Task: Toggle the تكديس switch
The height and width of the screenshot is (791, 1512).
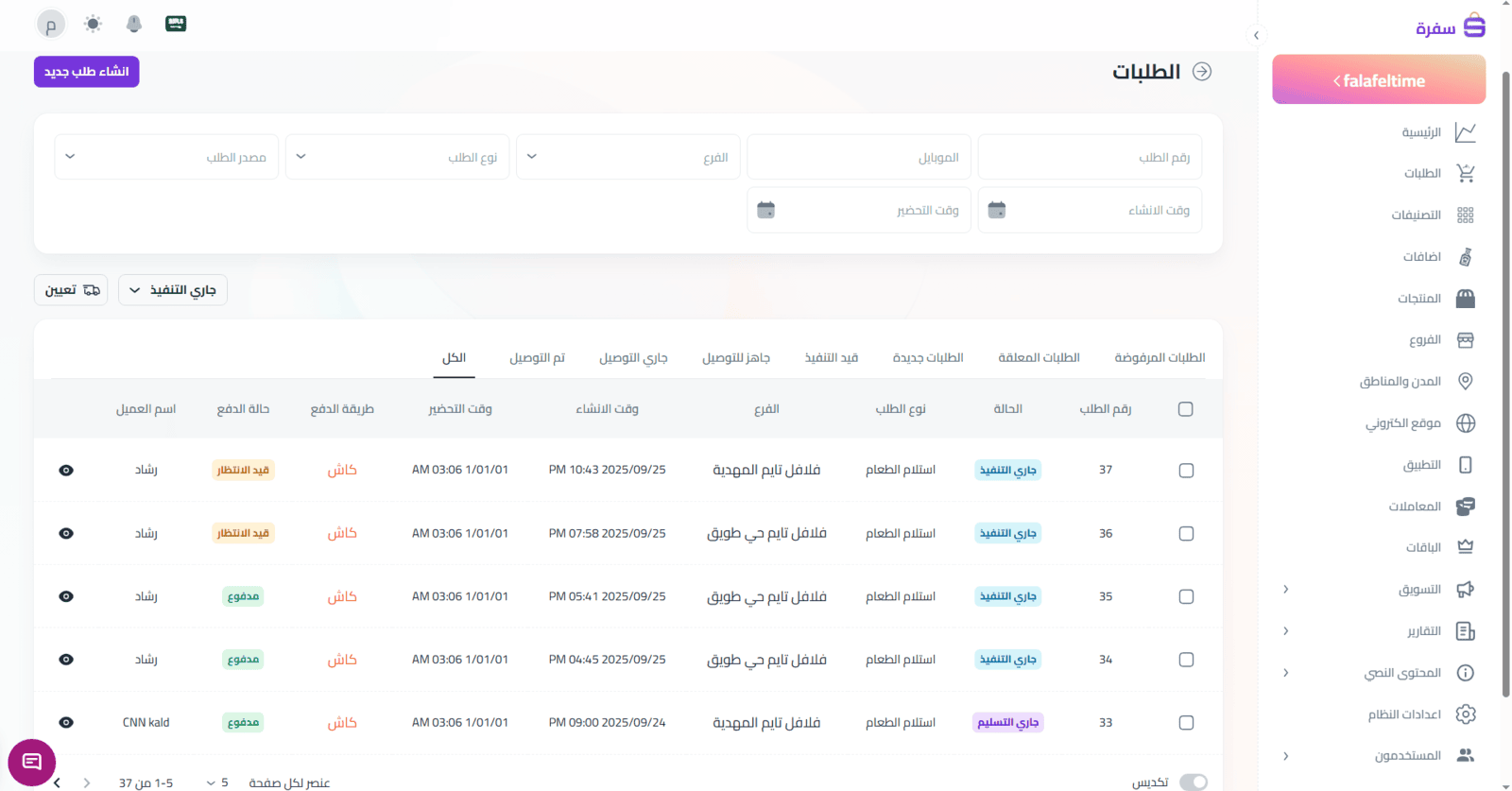Action: click(1194, 782)
